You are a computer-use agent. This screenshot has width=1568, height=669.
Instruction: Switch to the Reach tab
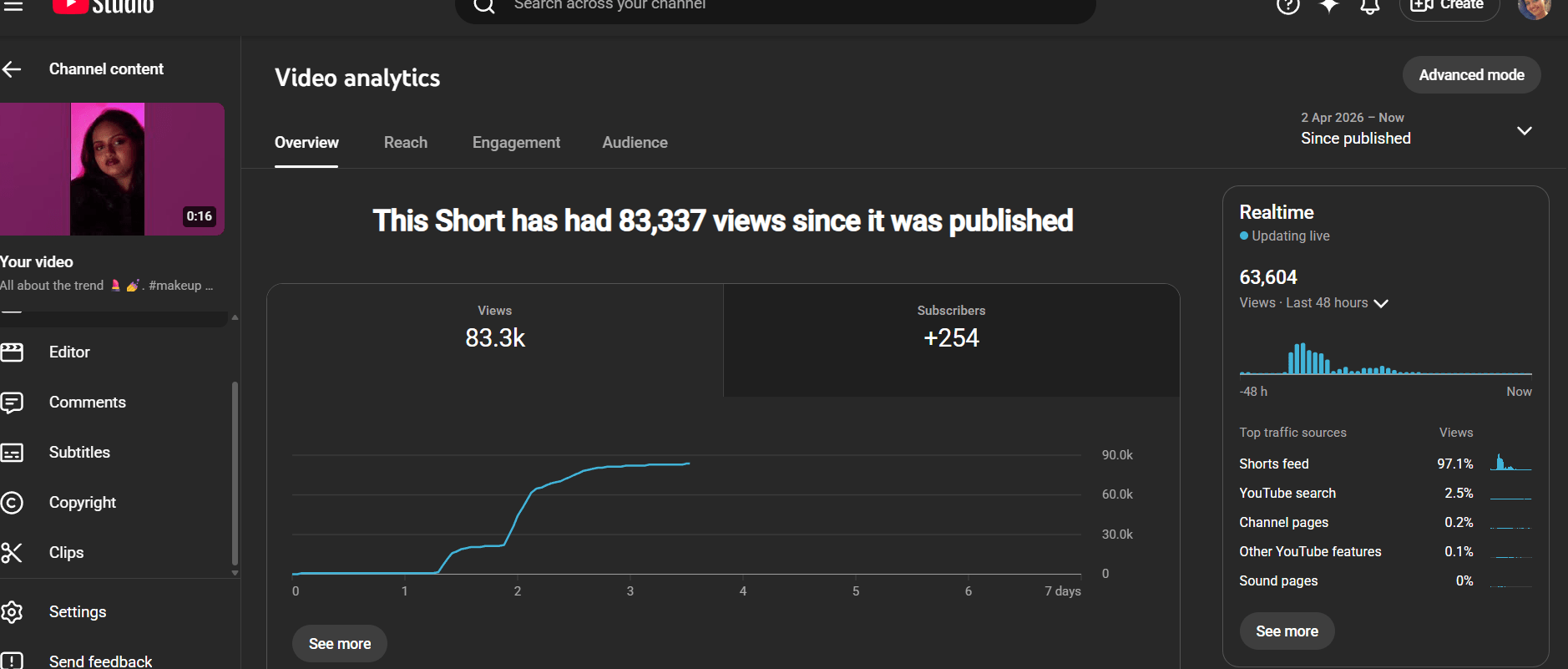pos(406,143)
